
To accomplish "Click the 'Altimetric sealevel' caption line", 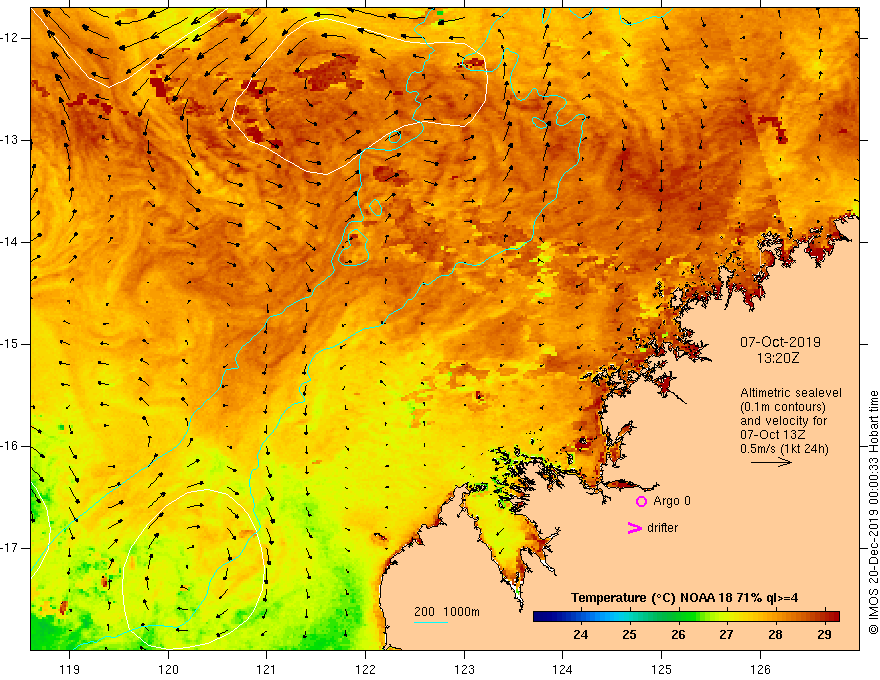I will click(791, 393).
